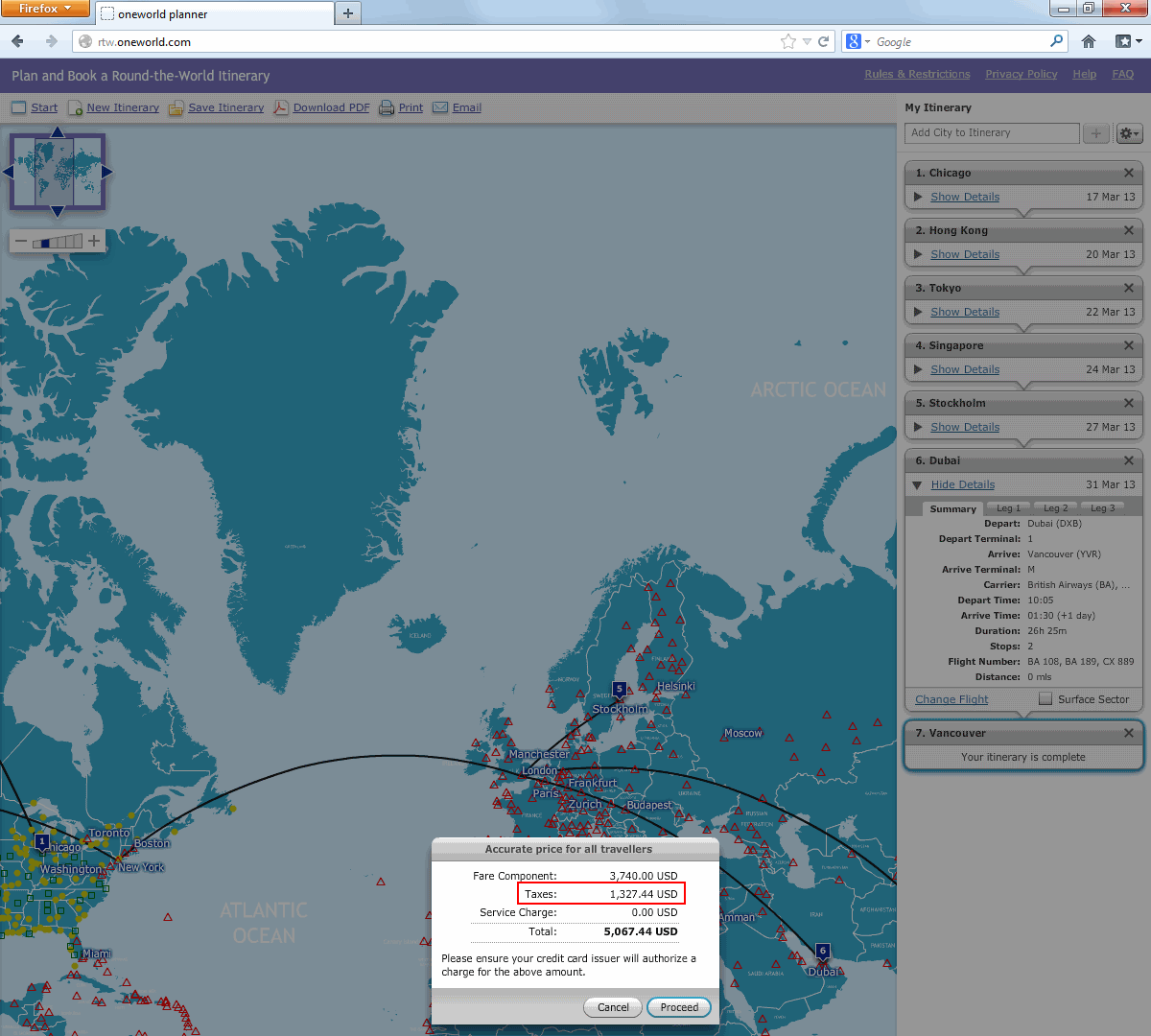
Task: Pan the map north with up arrow
Action: (x=58, y=132)
